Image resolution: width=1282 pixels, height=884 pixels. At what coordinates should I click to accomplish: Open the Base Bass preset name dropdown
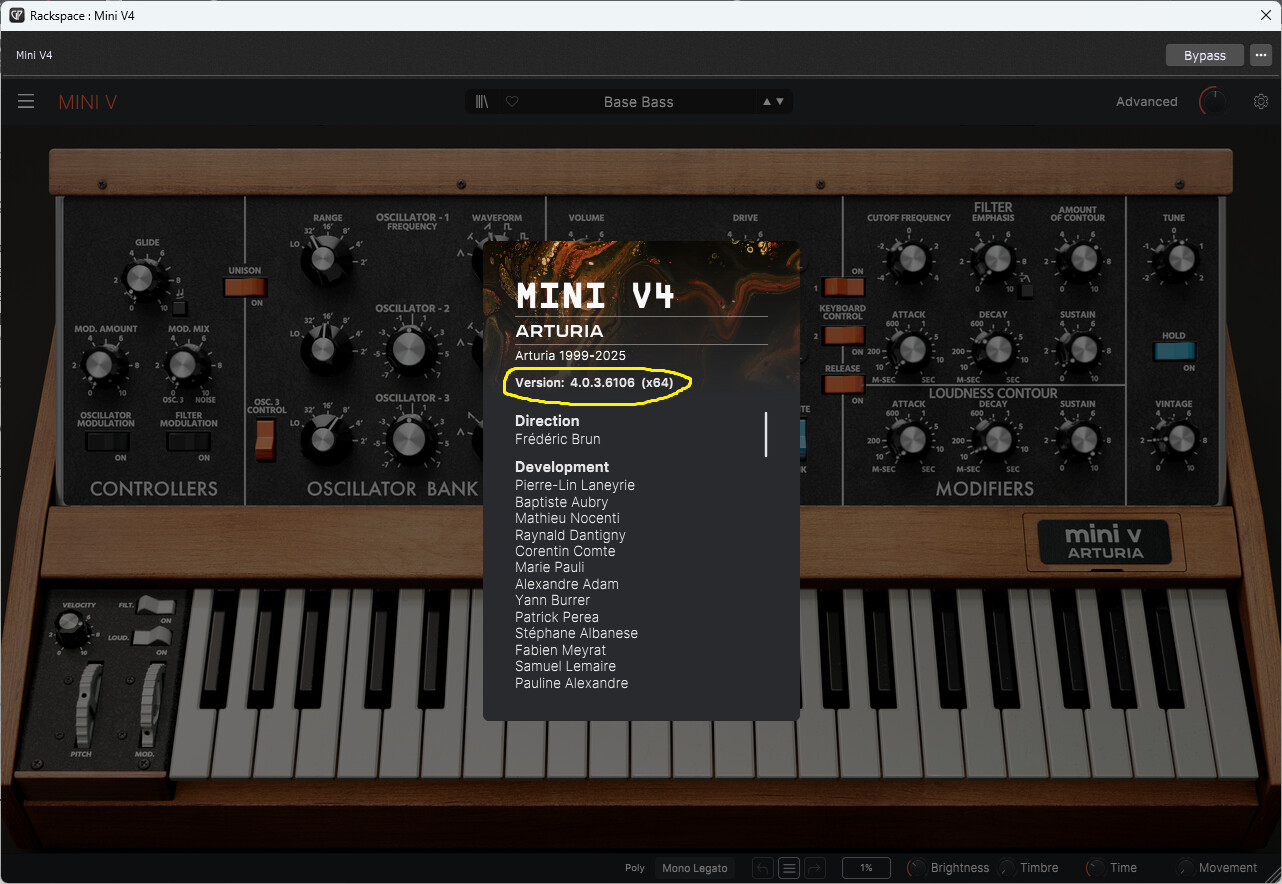[x=638, y=102]
